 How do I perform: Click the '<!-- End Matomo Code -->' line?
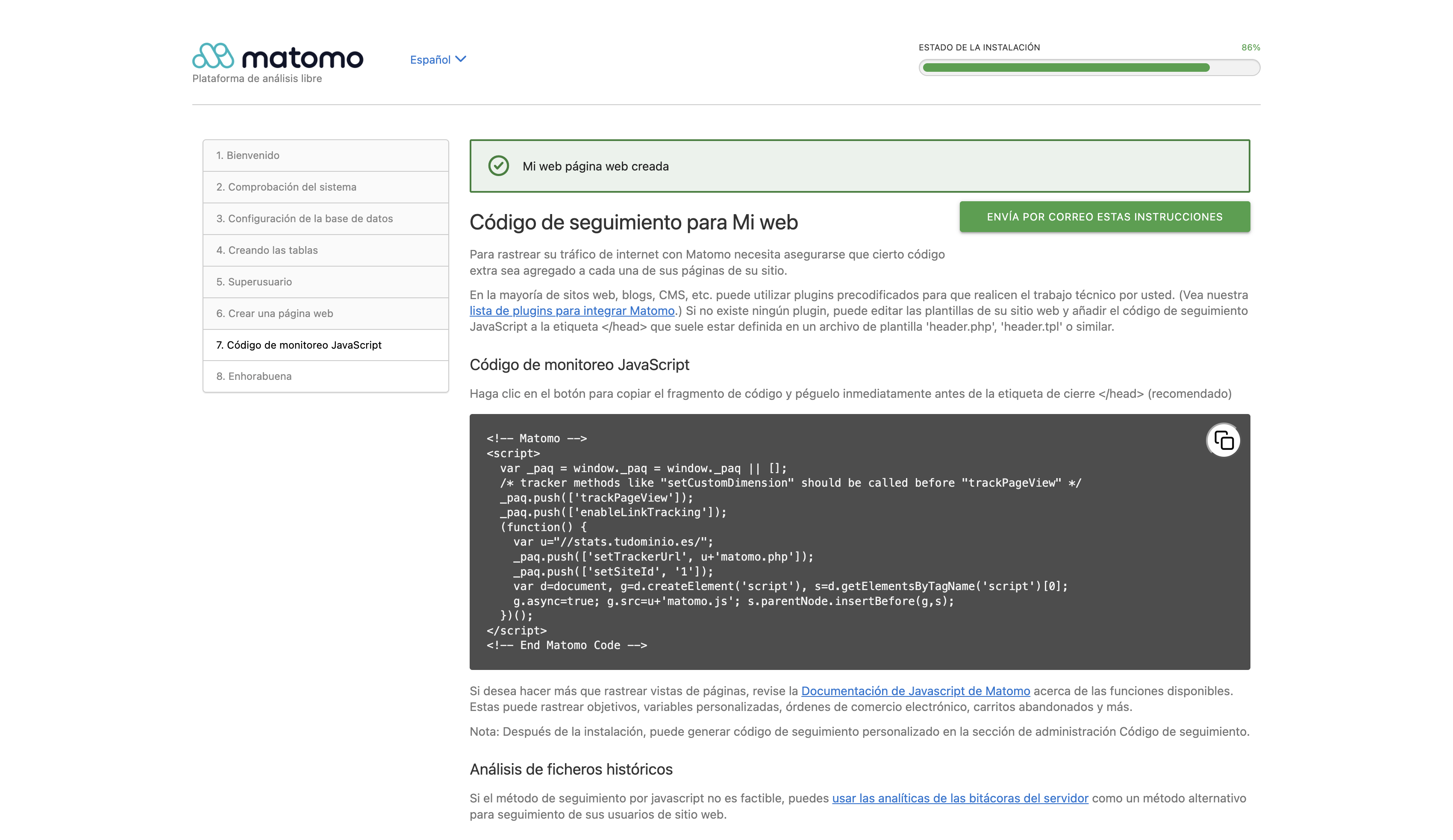(x=566, y=645)
